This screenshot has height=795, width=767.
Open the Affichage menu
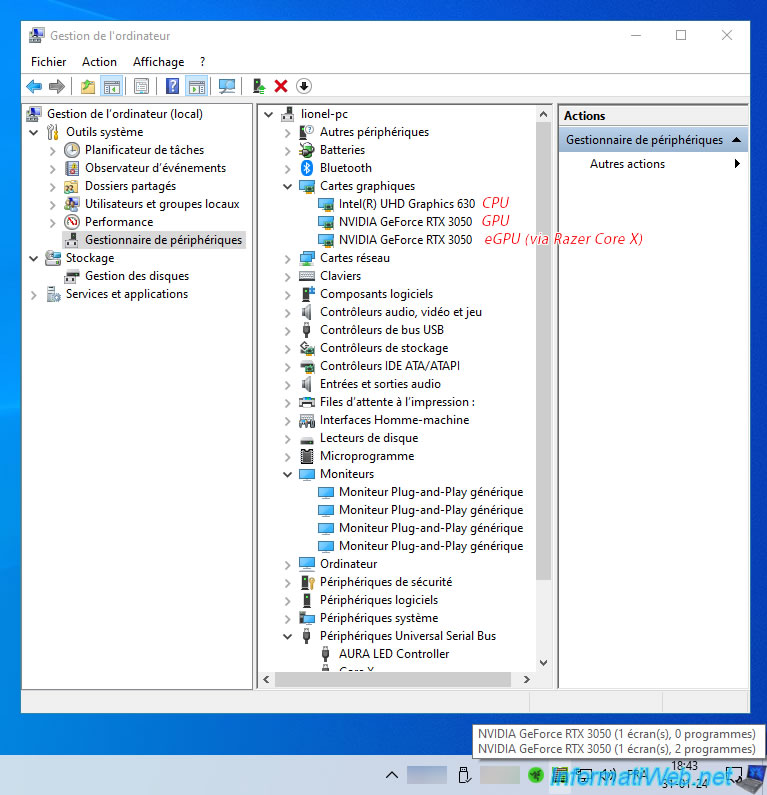coord(159,62)
